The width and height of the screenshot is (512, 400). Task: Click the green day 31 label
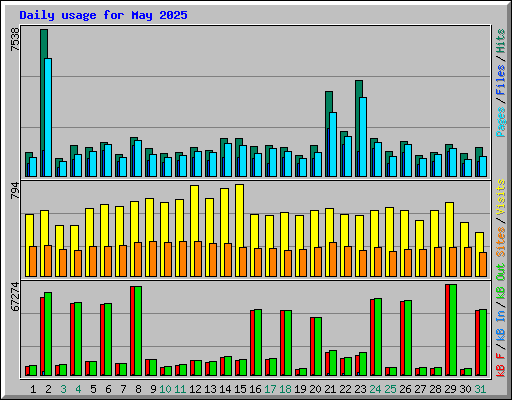[480, 389]
